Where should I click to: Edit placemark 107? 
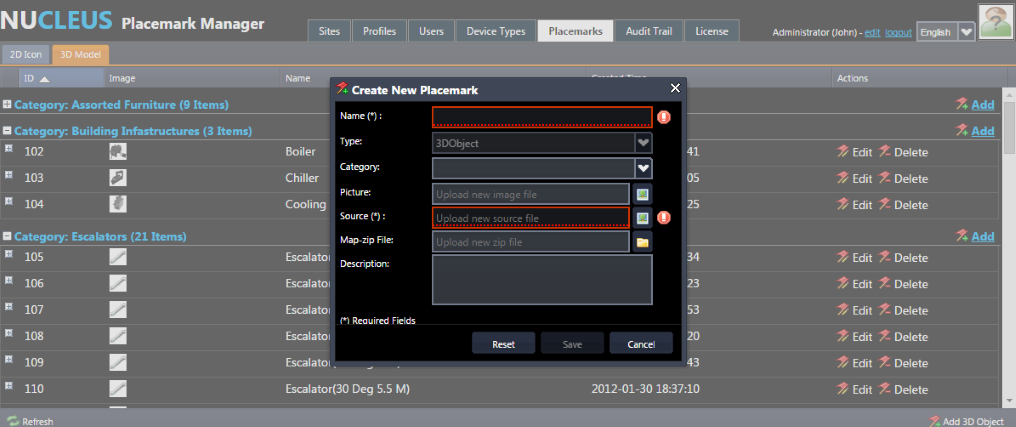(x=854, y=310)
